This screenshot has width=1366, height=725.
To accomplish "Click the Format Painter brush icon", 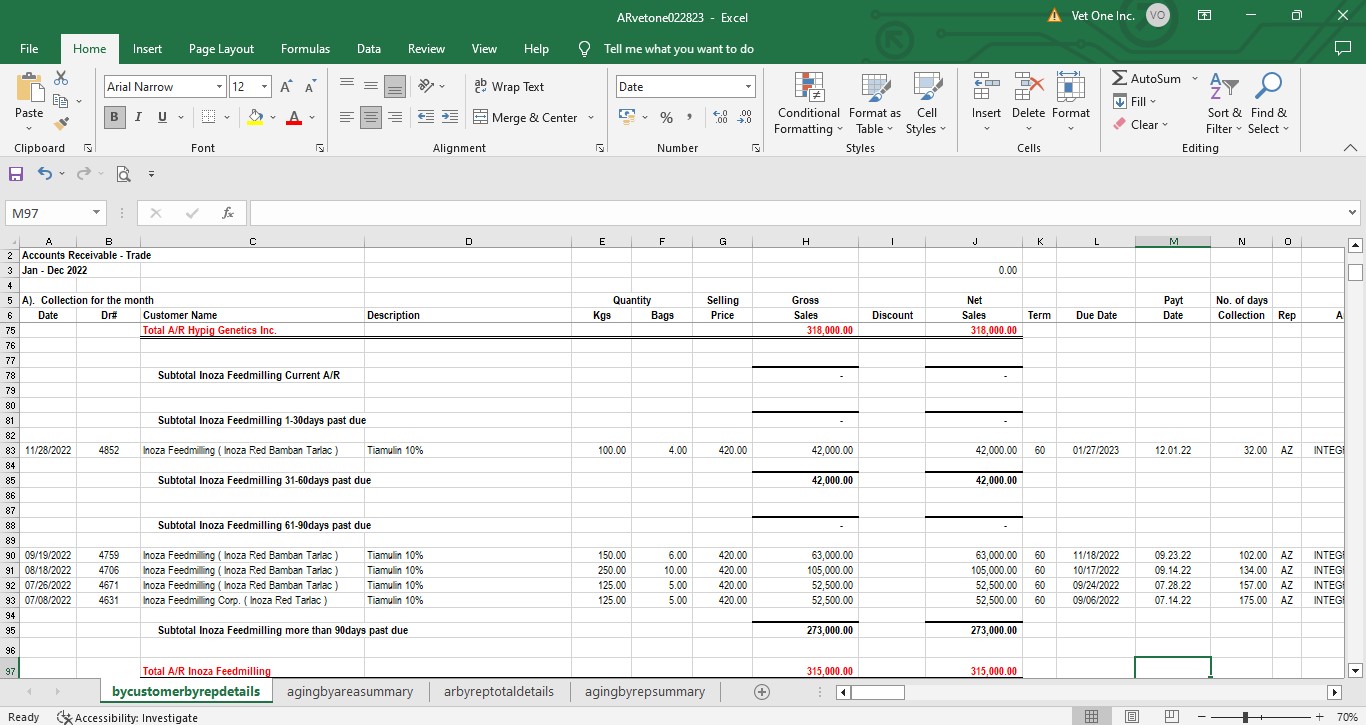I will [61, 124].
